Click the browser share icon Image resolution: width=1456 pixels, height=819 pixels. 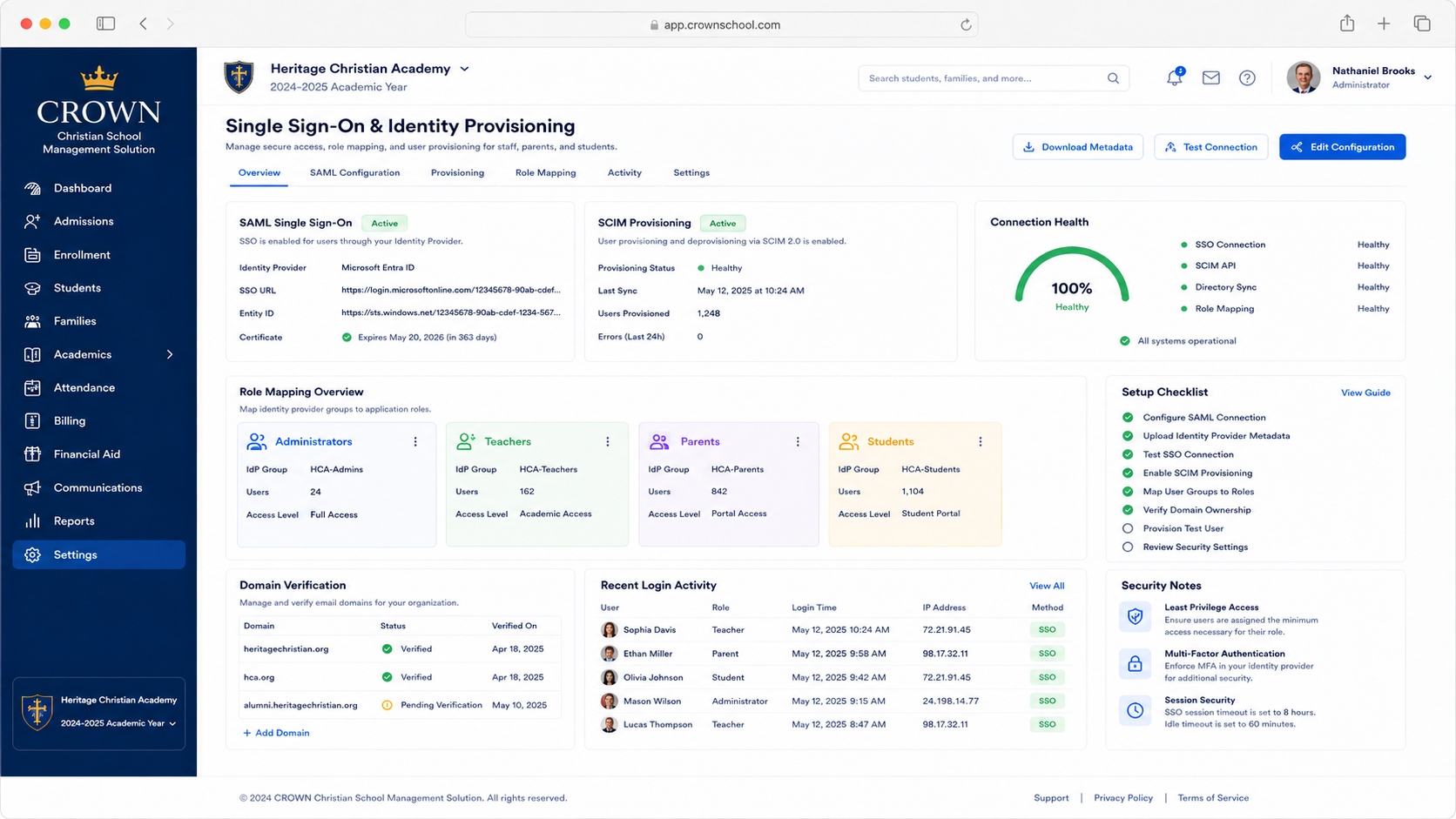point(1347,23)
